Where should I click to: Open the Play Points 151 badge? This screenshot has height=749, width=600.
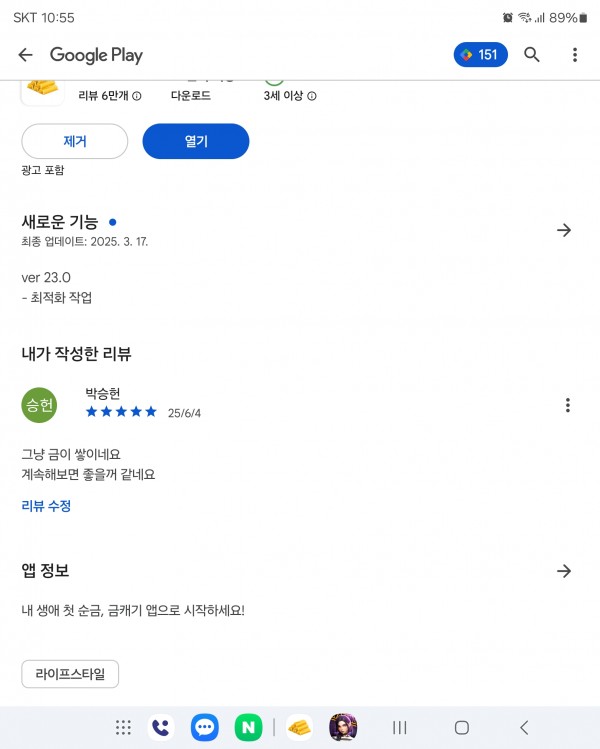pos(480,54)
